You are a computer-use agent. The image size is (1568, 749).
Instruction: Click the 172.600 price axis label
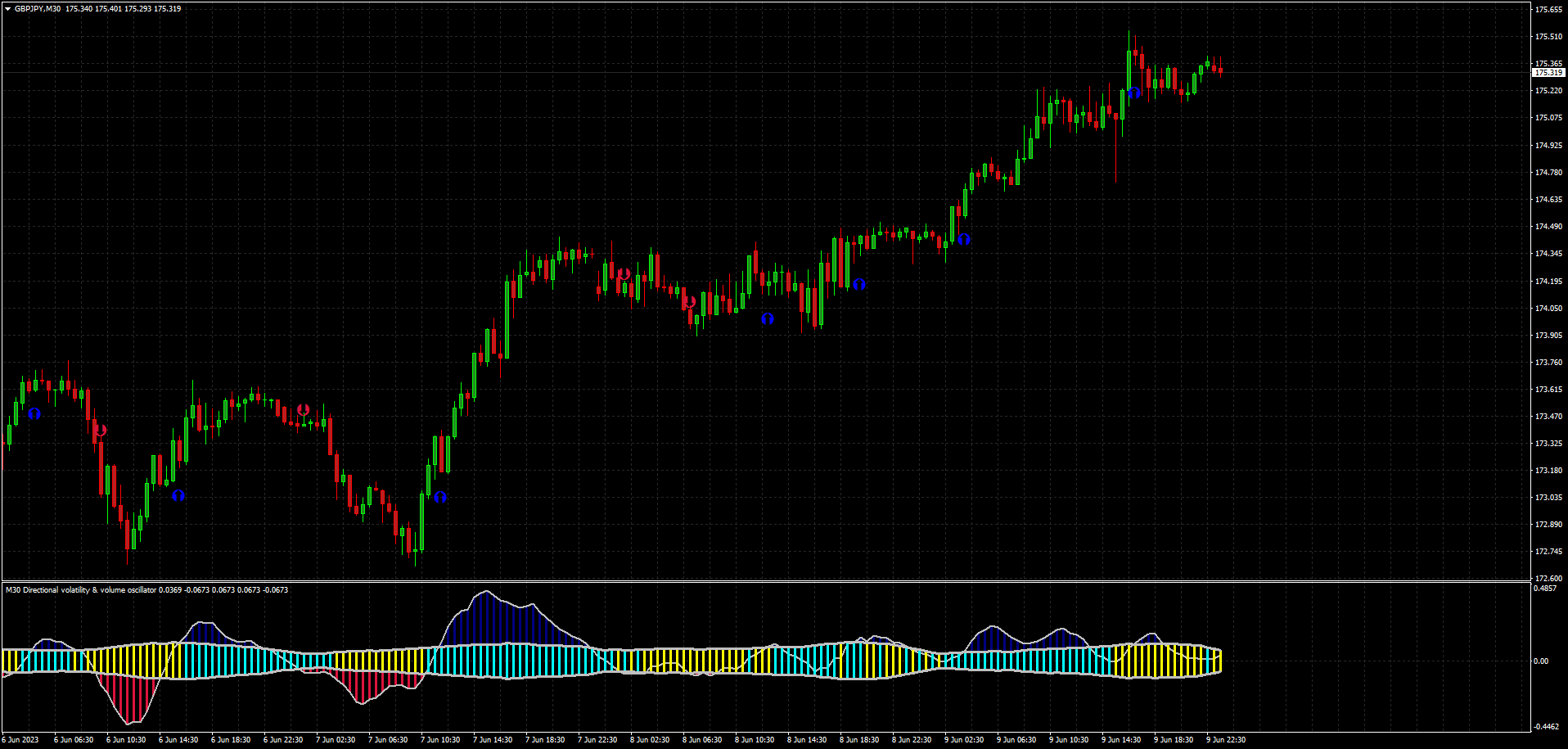point(1548,579)
